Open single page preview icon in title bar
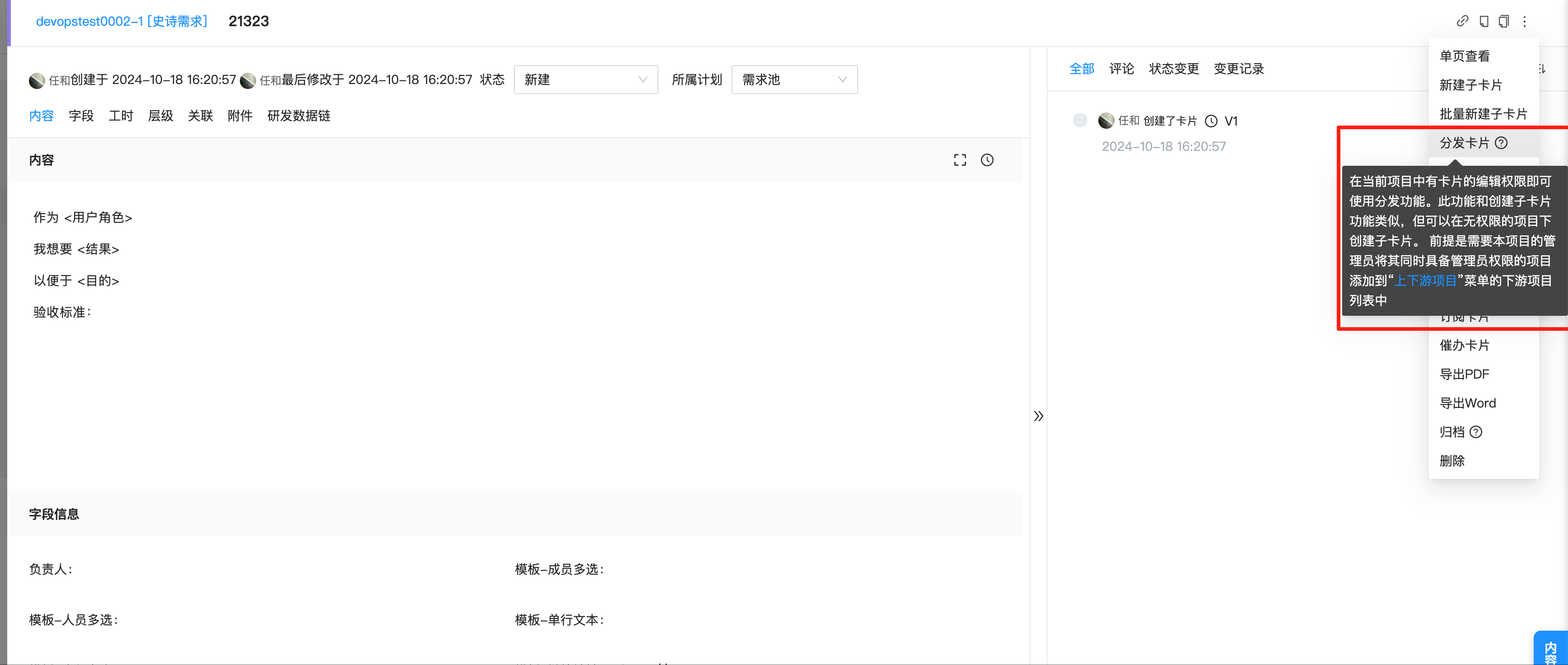 1484,21
